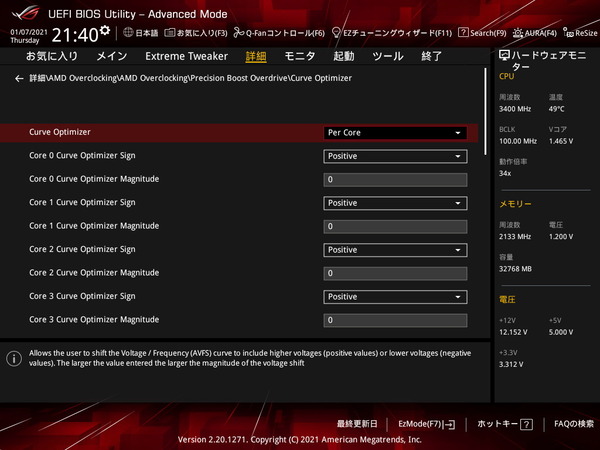The width and height of the screenshot is (600, 450).
Task: Select the 詳細 tab
Action: 256,56
